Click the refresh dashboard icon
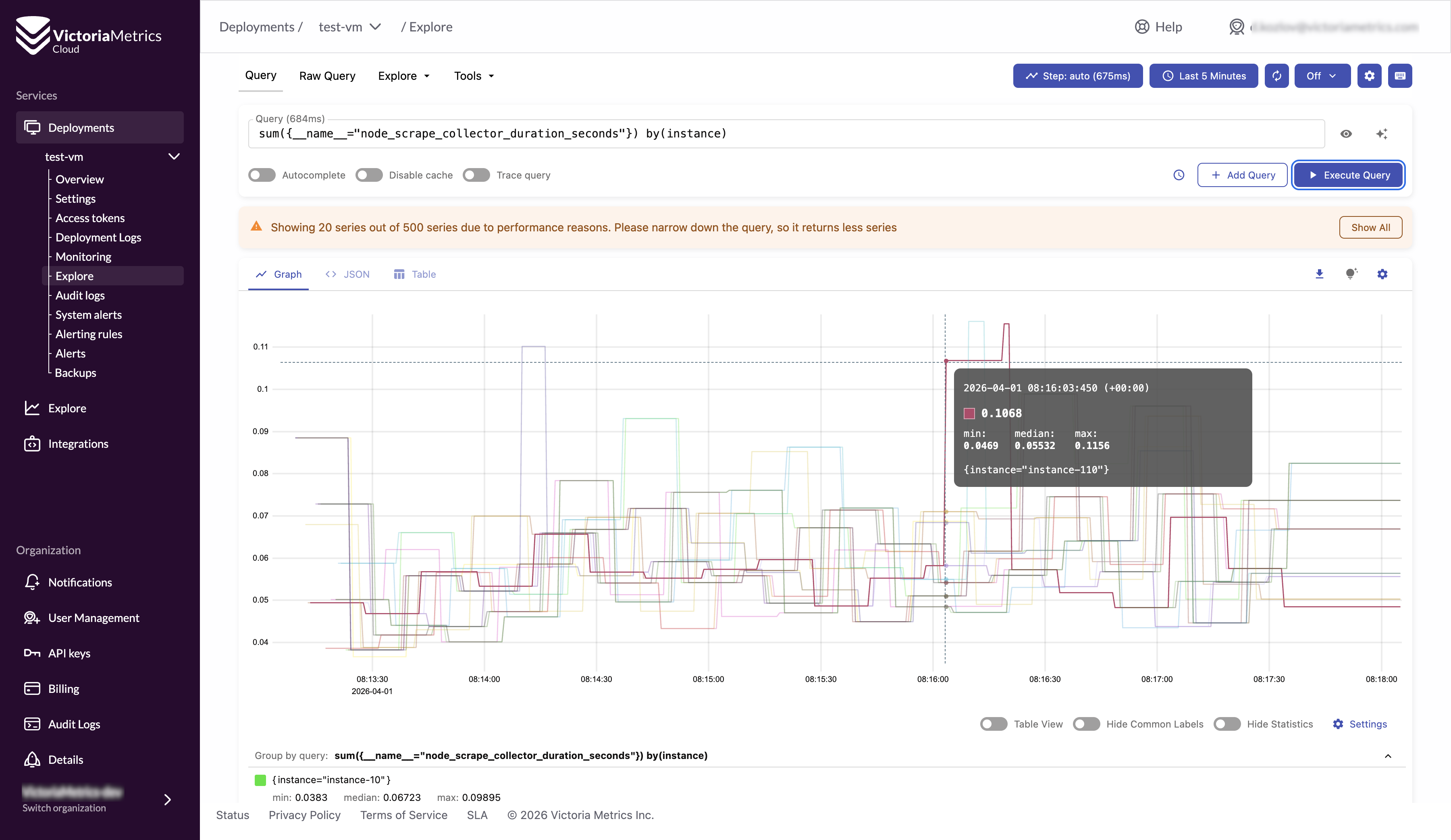The height and width of the screenshot is (840, 1451). point(1276,76)
